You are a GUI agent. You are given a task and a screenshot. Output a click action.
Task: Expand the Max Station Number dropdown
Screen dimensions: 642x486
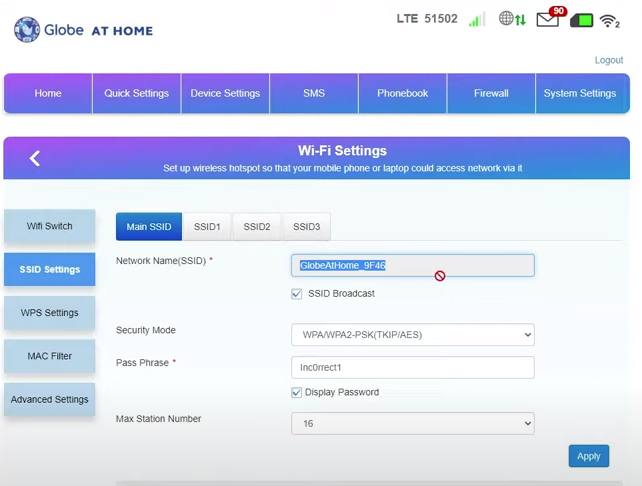(x=412, y=424)
